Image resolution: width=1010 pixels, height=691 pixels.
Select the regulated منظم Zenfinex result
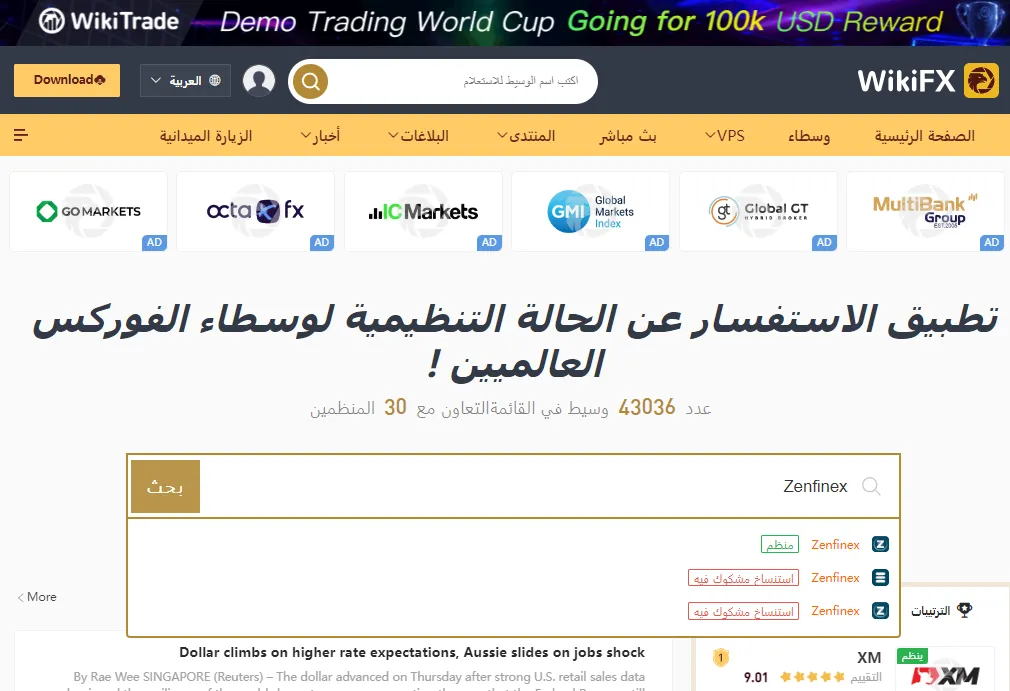[513, 544]
